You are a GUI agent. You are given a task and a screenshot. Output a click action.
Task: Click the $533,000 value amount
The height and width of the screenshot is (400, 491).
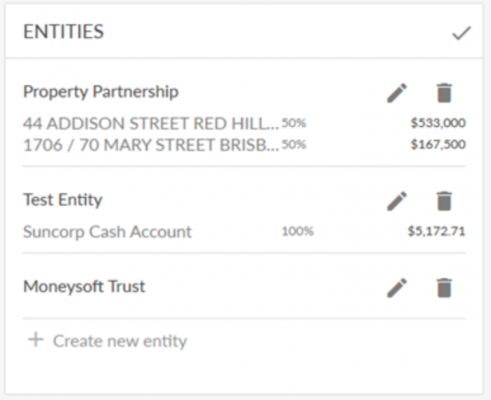pos(438,123)
